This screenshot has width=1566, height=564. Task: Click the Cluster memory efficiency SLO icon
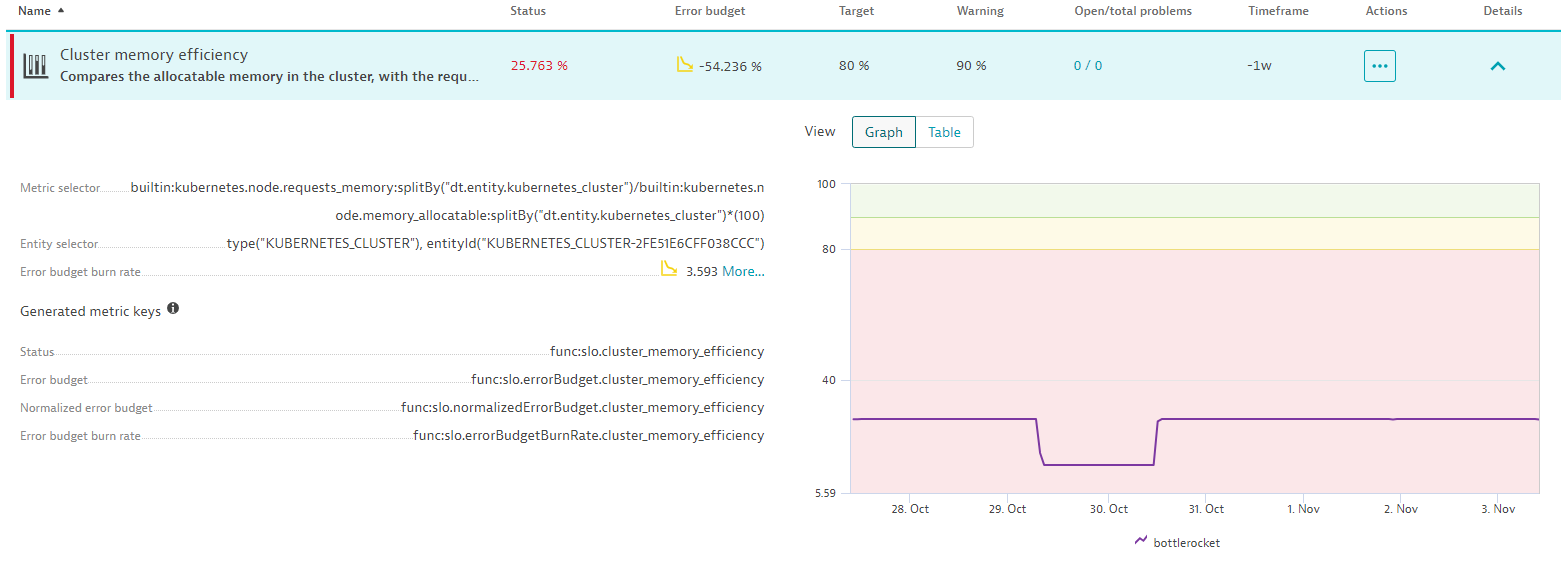click(36, 66)
